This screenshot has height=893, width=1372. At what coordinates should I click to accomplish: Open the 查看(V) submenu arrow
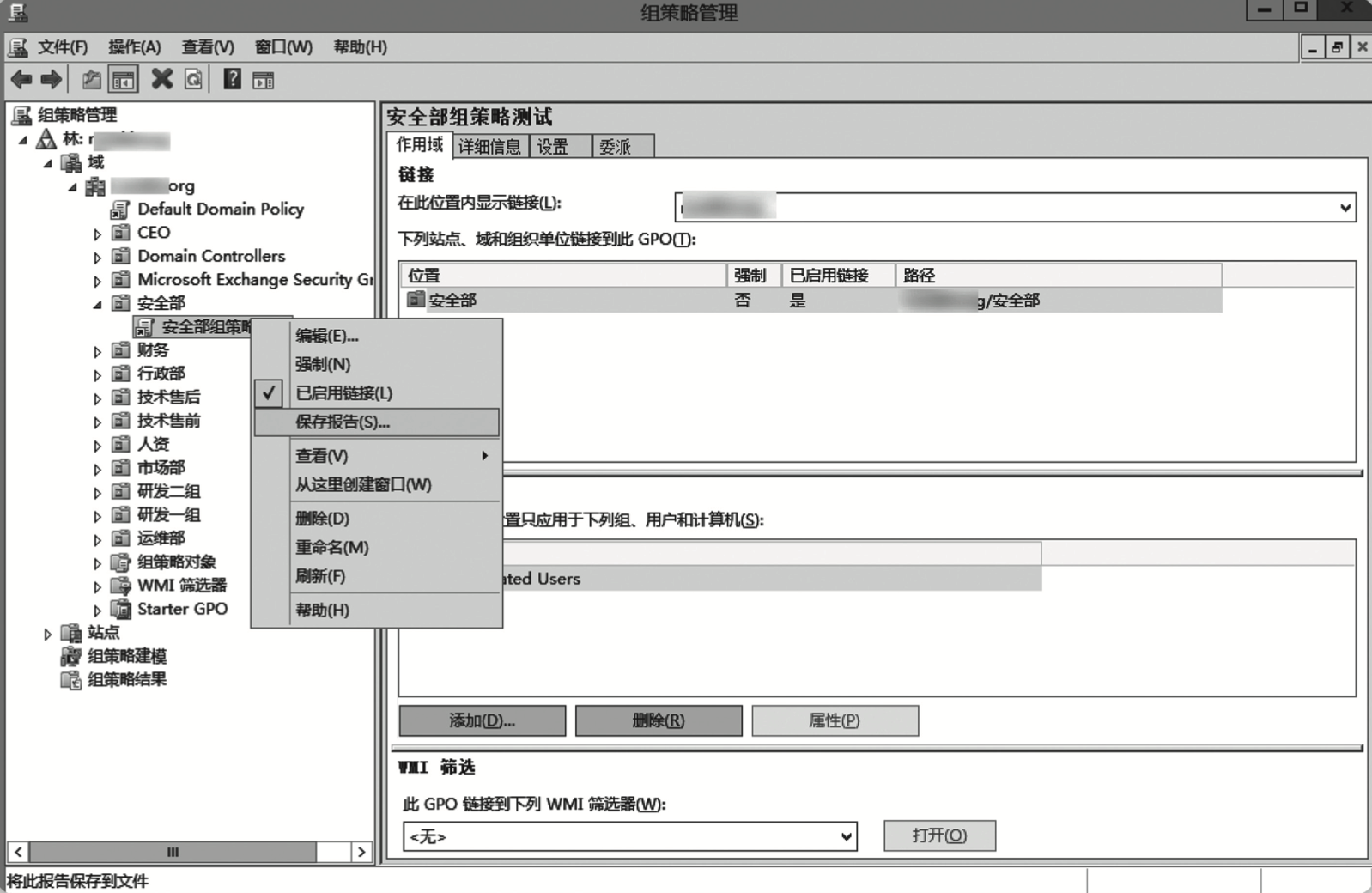tap(485, 456)
